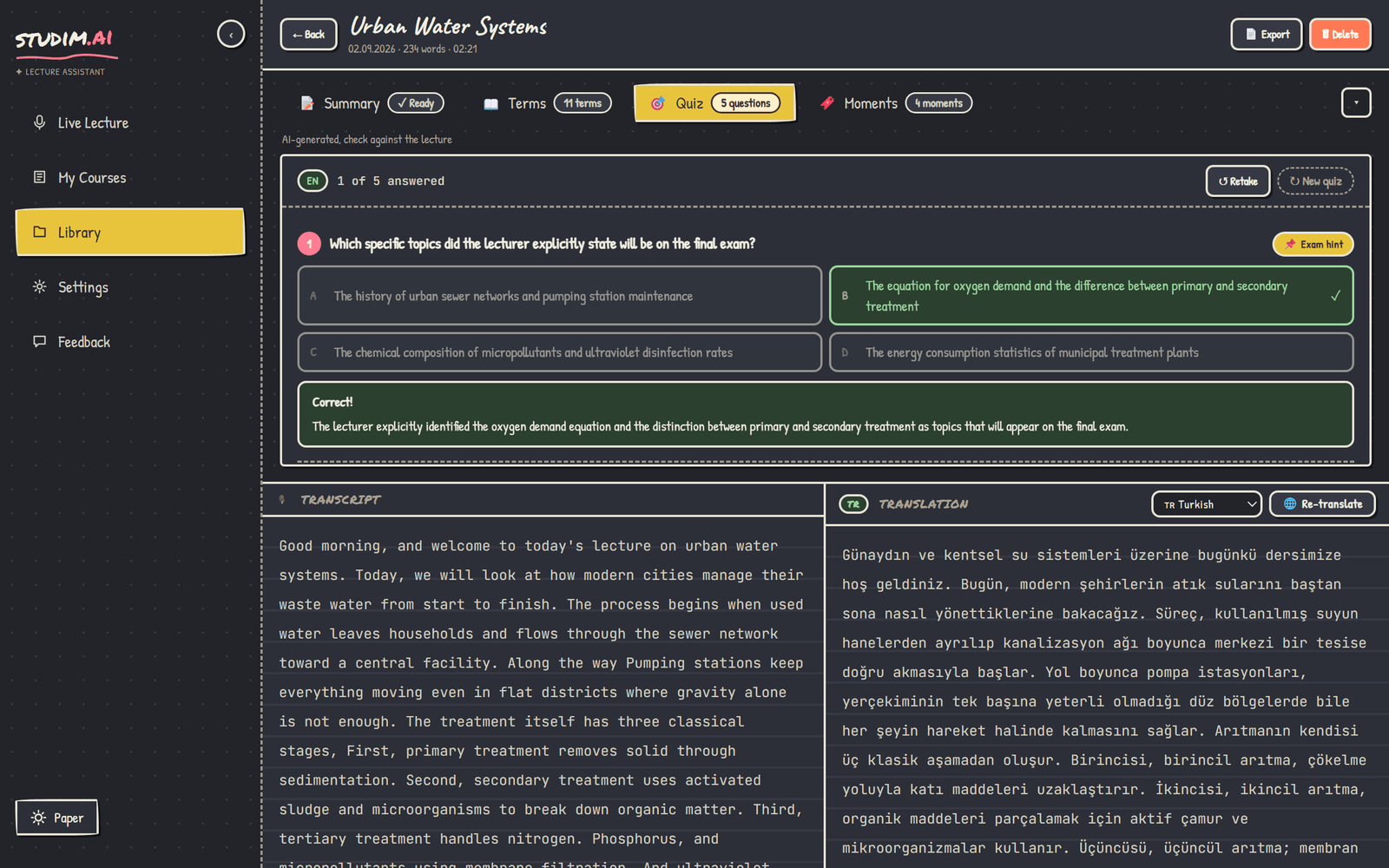Go back with the Back button

click(x=308, y=35)
